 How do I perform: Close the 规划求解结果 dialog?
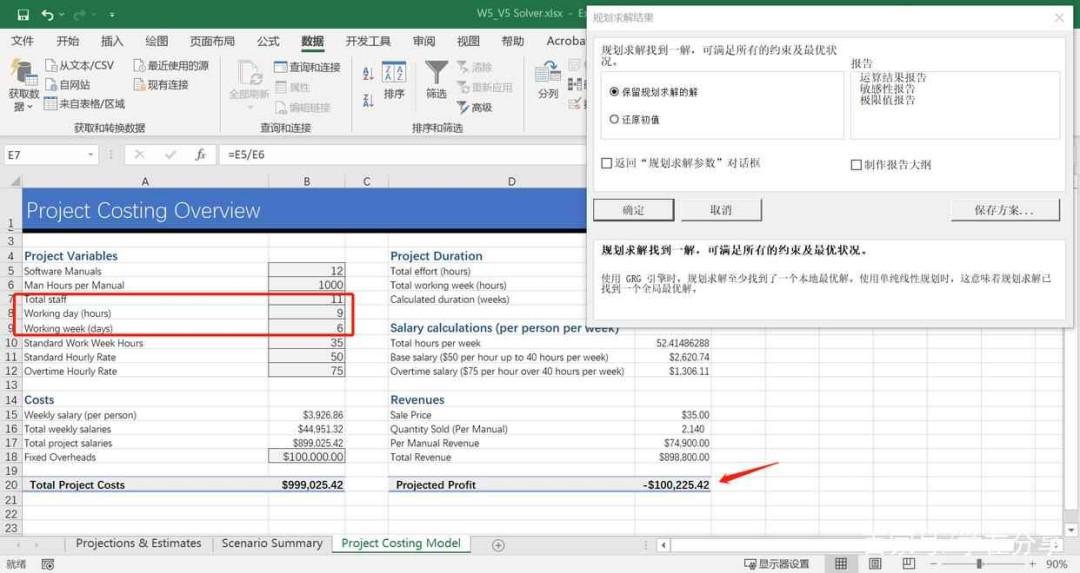coord(1059,18)
